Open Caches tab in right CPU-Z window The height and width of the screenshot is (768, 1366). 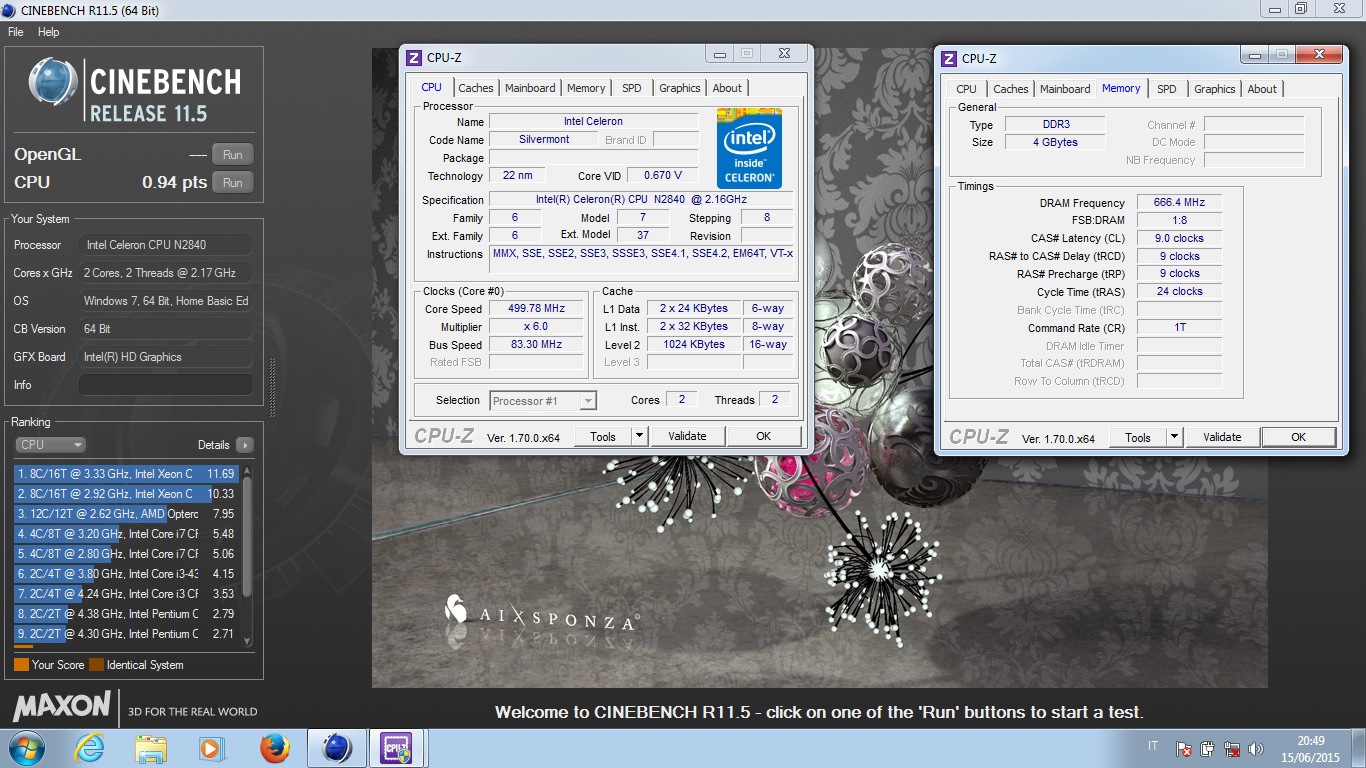point(1011,89)
